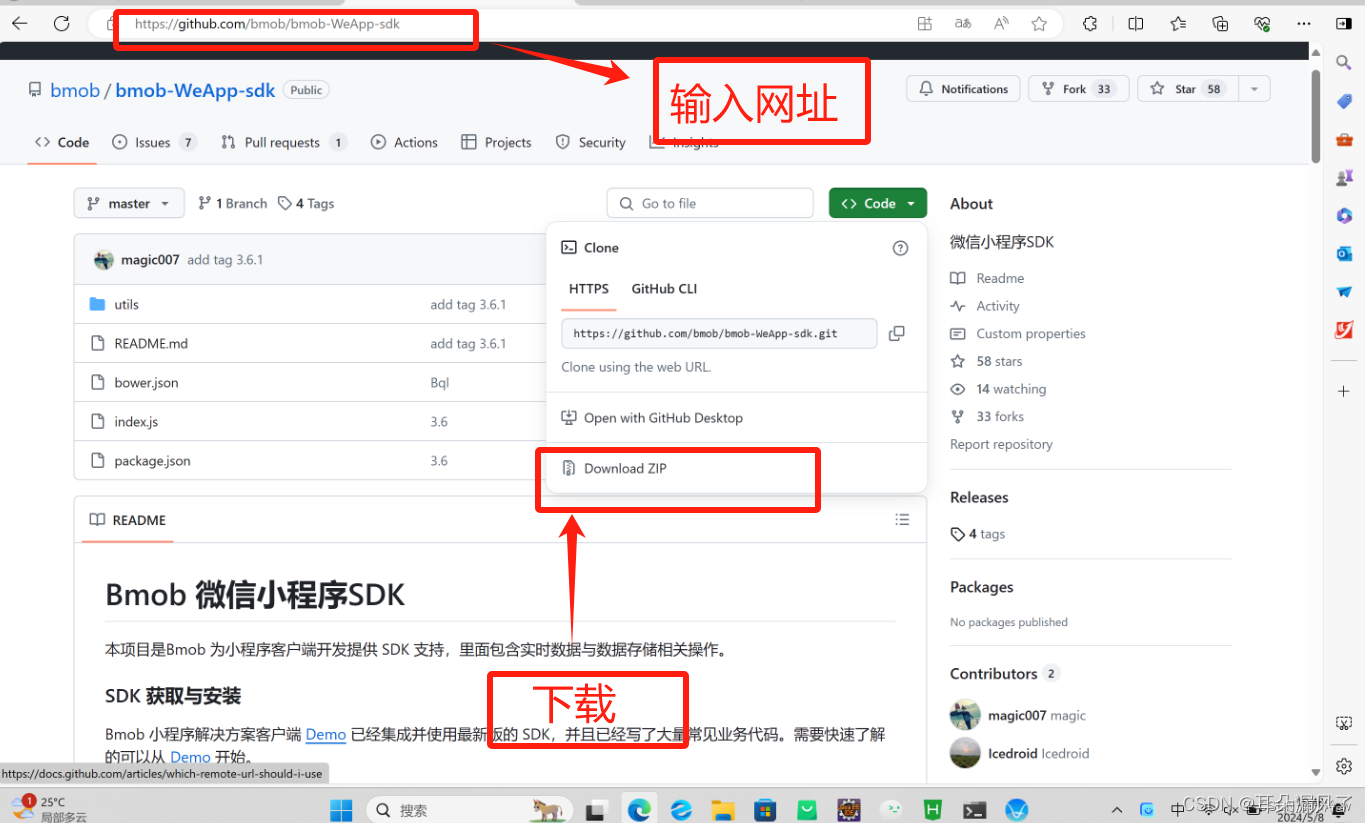Open the Custom properties link

(1031, 334)
